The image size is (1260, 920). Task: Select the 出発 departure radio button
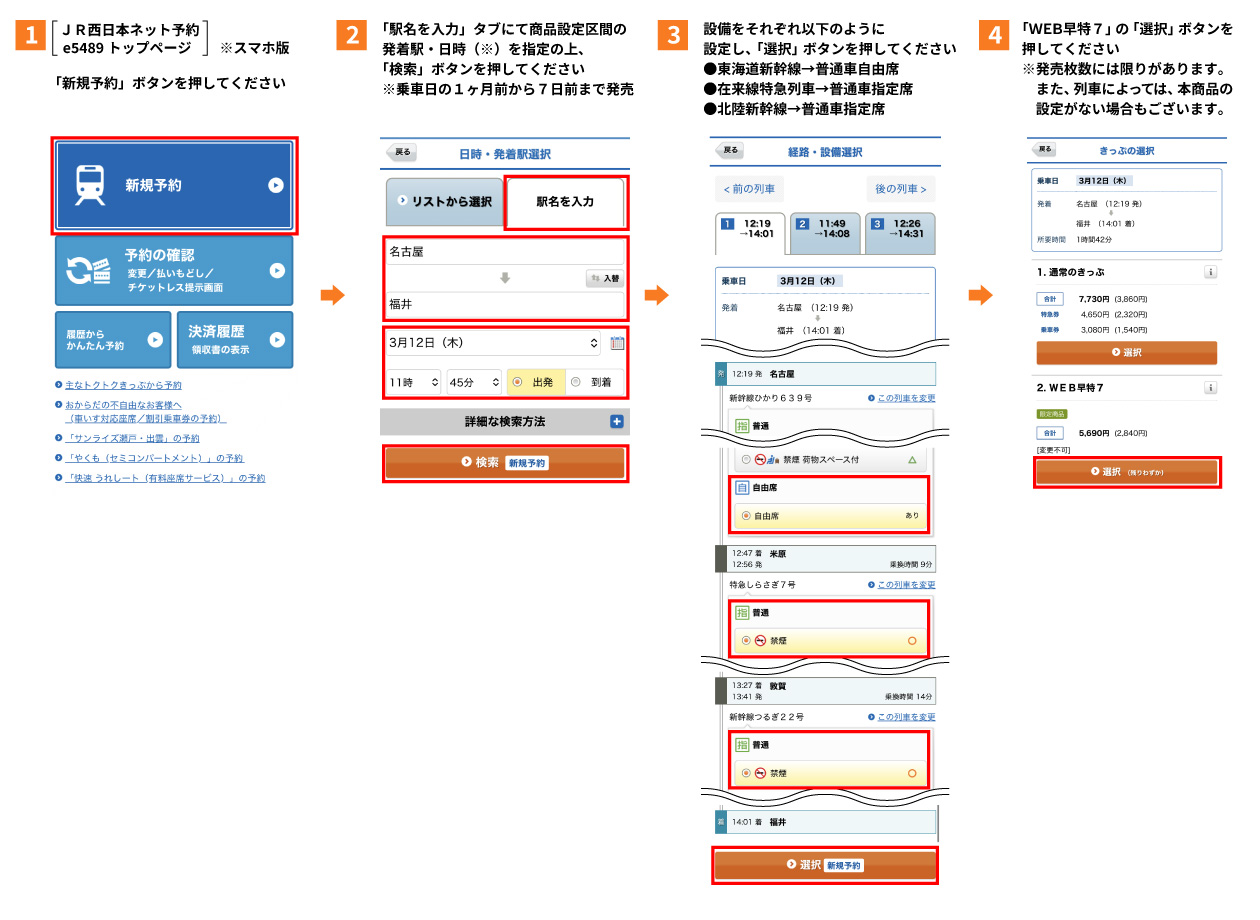tap(519, 382)
